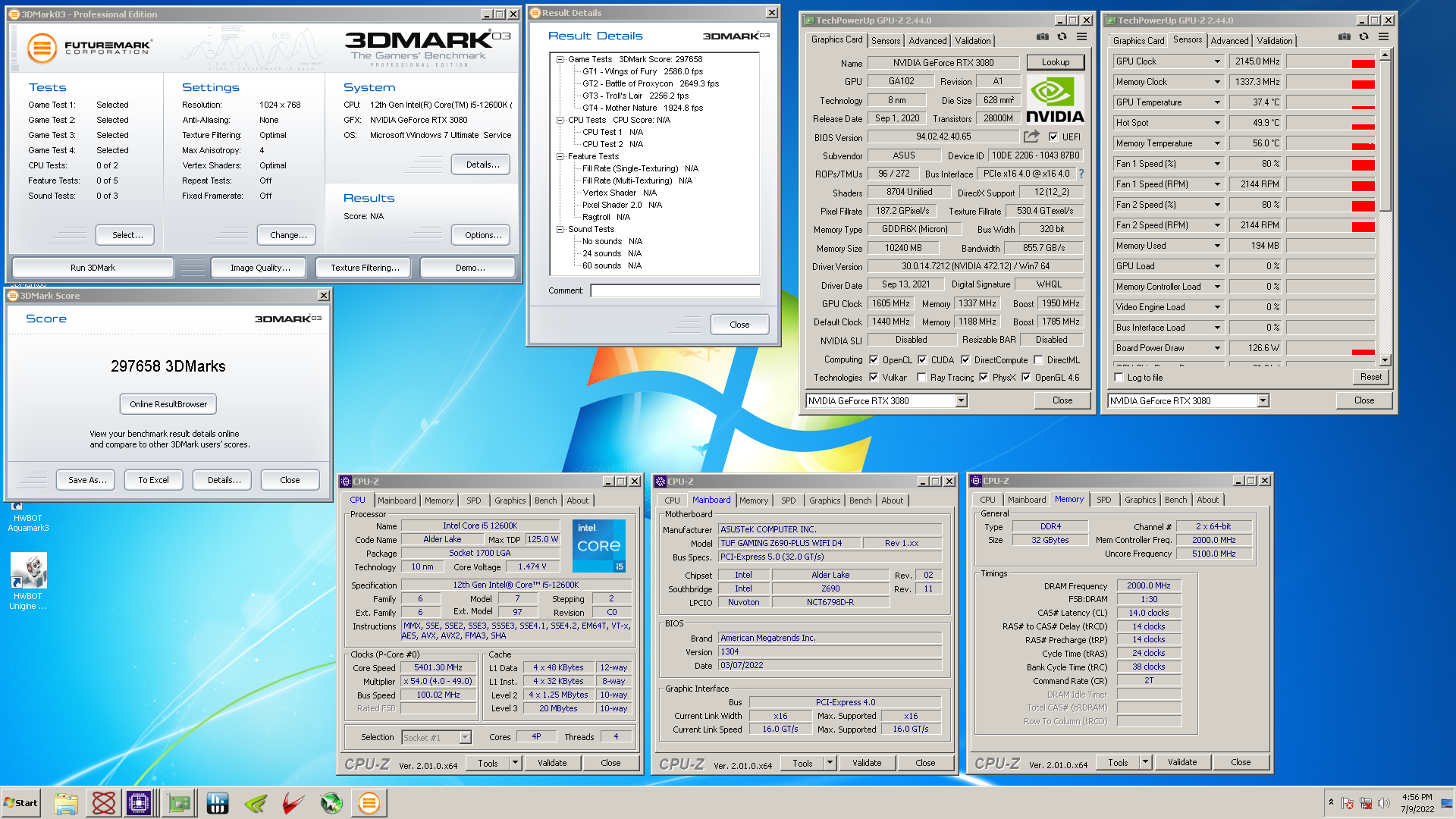This screenshot has height=819, width=1456.
Task: Enable Ray Tracing checkbox
Action: click(x=921, y=377)
